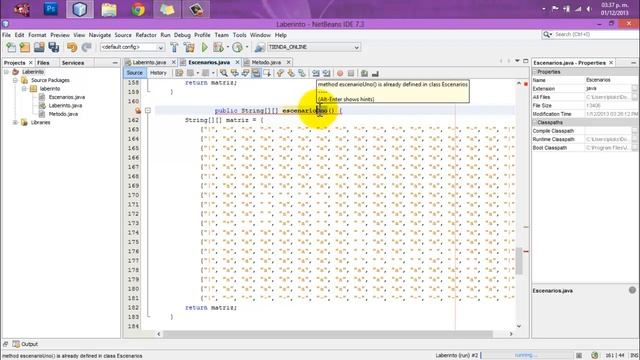Run the project with the green arrow
Screen dimensions: 640x360
pos(204,47)
